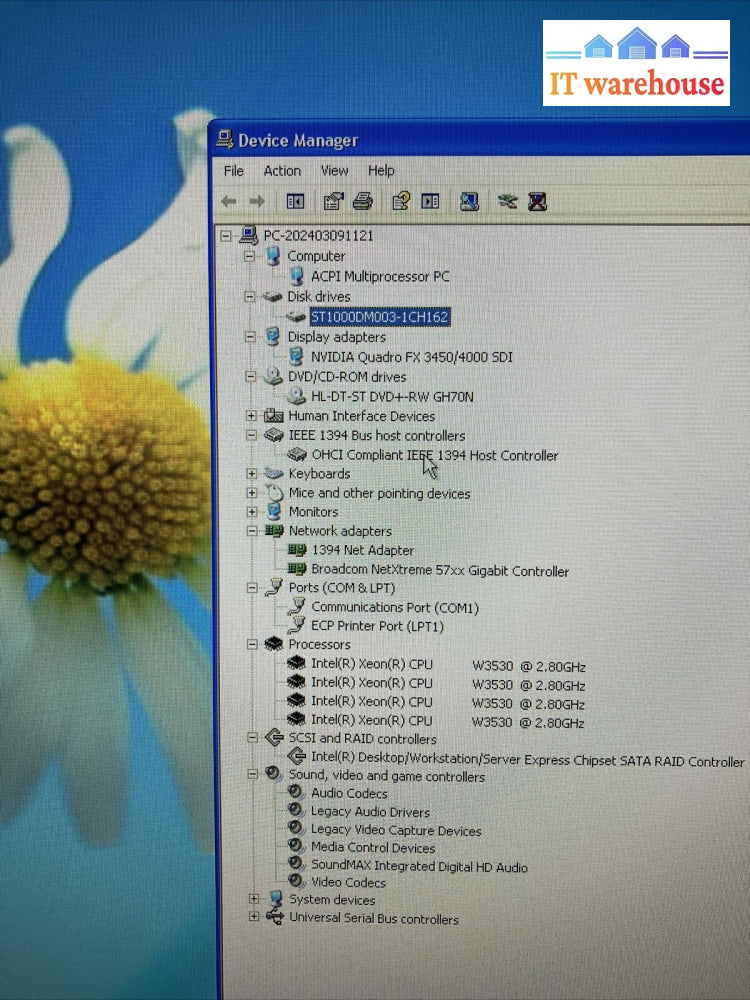750x1000 pixels.
Task: Expand the Human Interface Devices node
Action: tap(251, 416)
